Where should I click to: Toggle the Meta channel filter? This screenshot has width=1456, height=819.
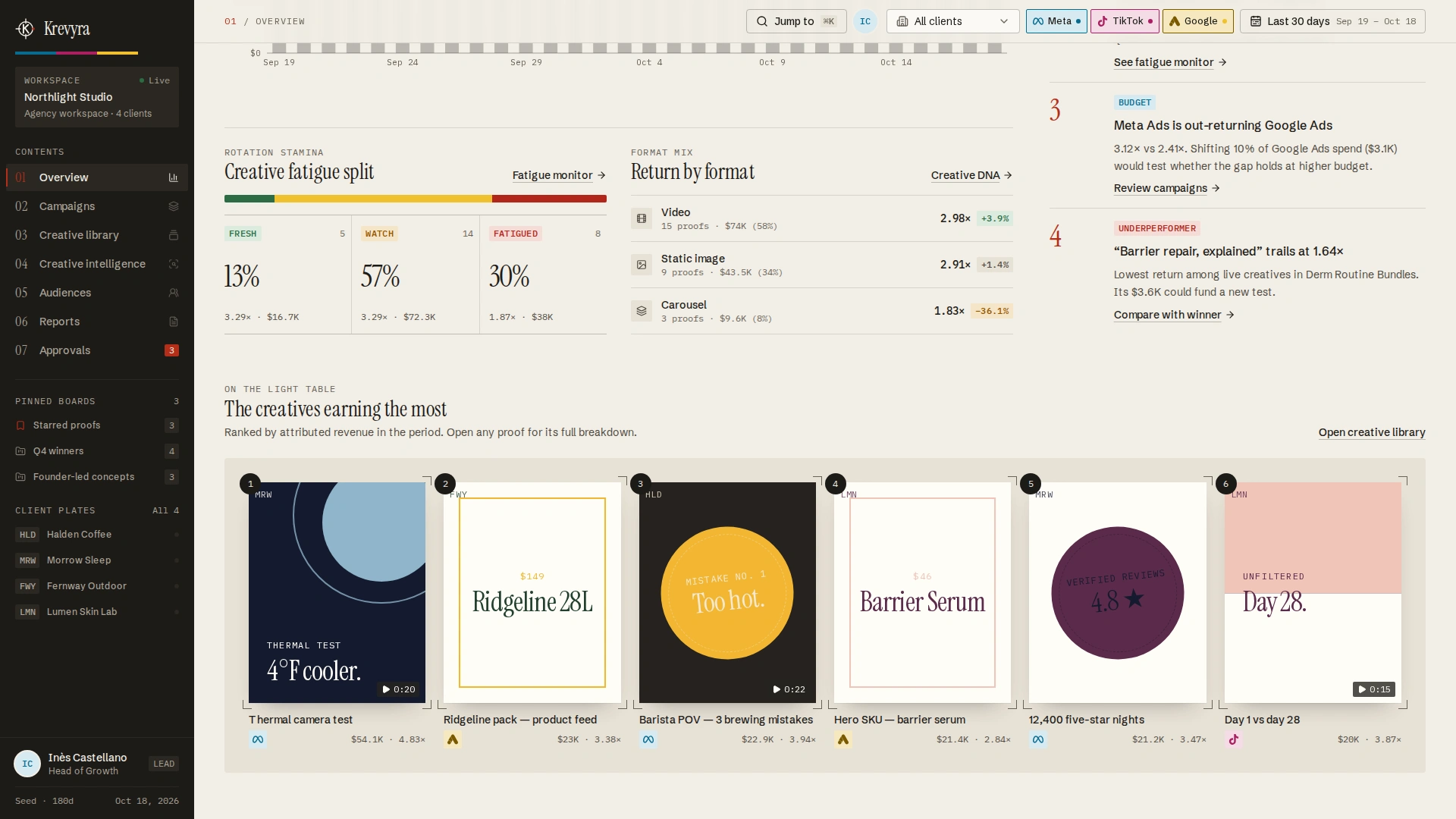(x=1056, y=21)
